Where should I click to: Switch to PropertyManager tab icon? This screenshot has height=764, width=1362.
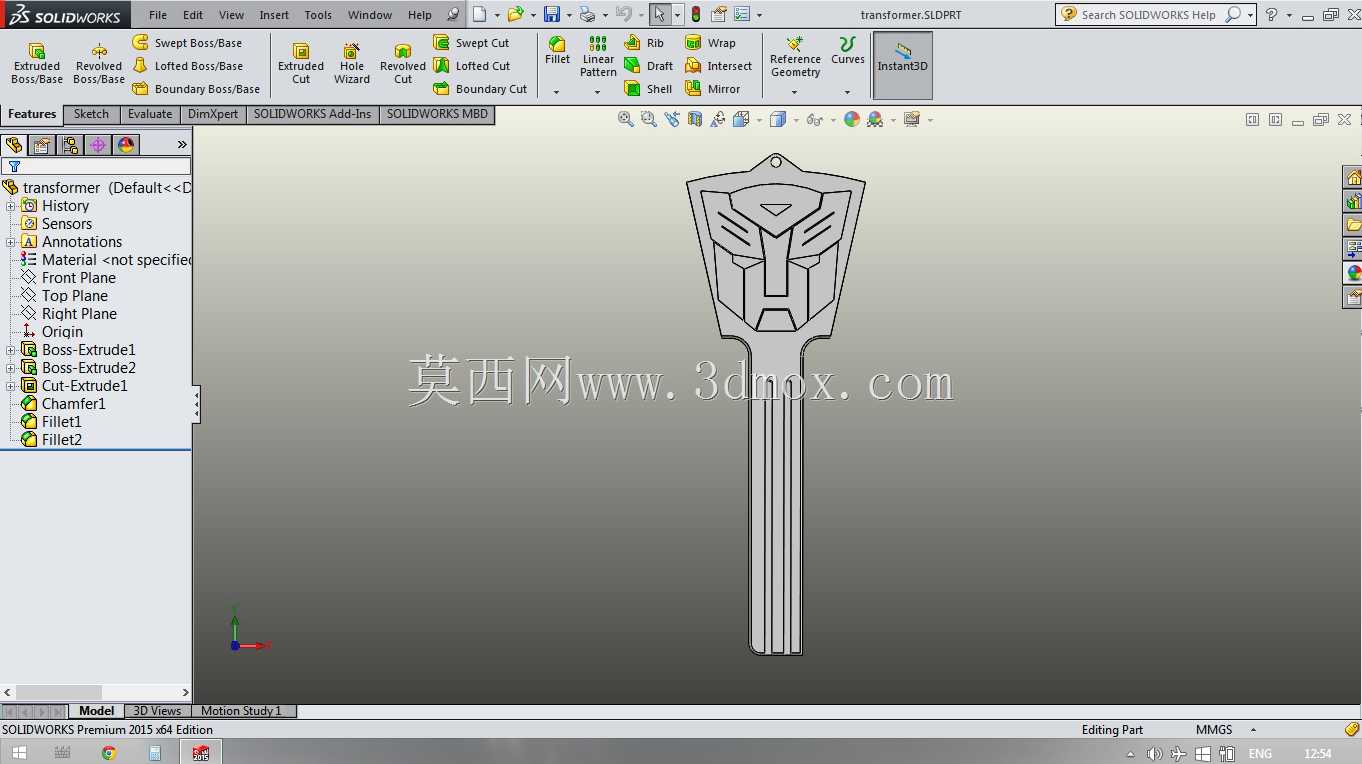pos(42,145)
